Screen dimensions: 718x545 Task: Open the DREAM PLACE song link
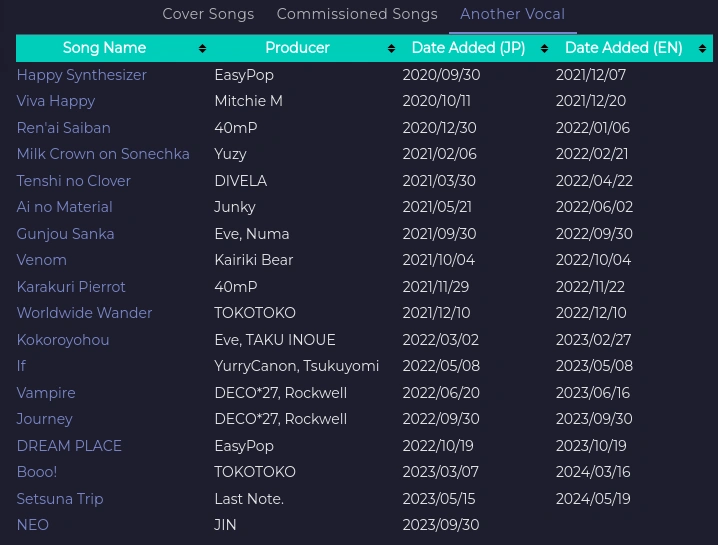coord(69,446)
